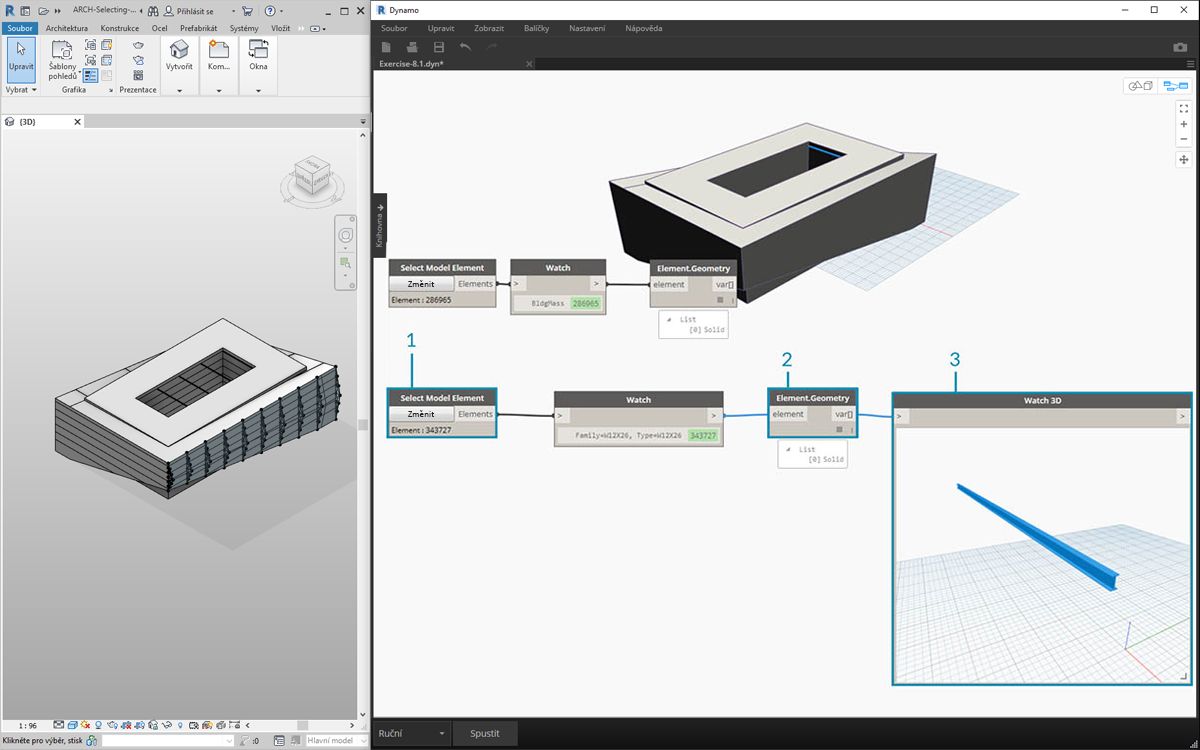Open the Nastavení menu in Dynamo
This screenshot has width=1200, height=750.
(x=587, y=28)
